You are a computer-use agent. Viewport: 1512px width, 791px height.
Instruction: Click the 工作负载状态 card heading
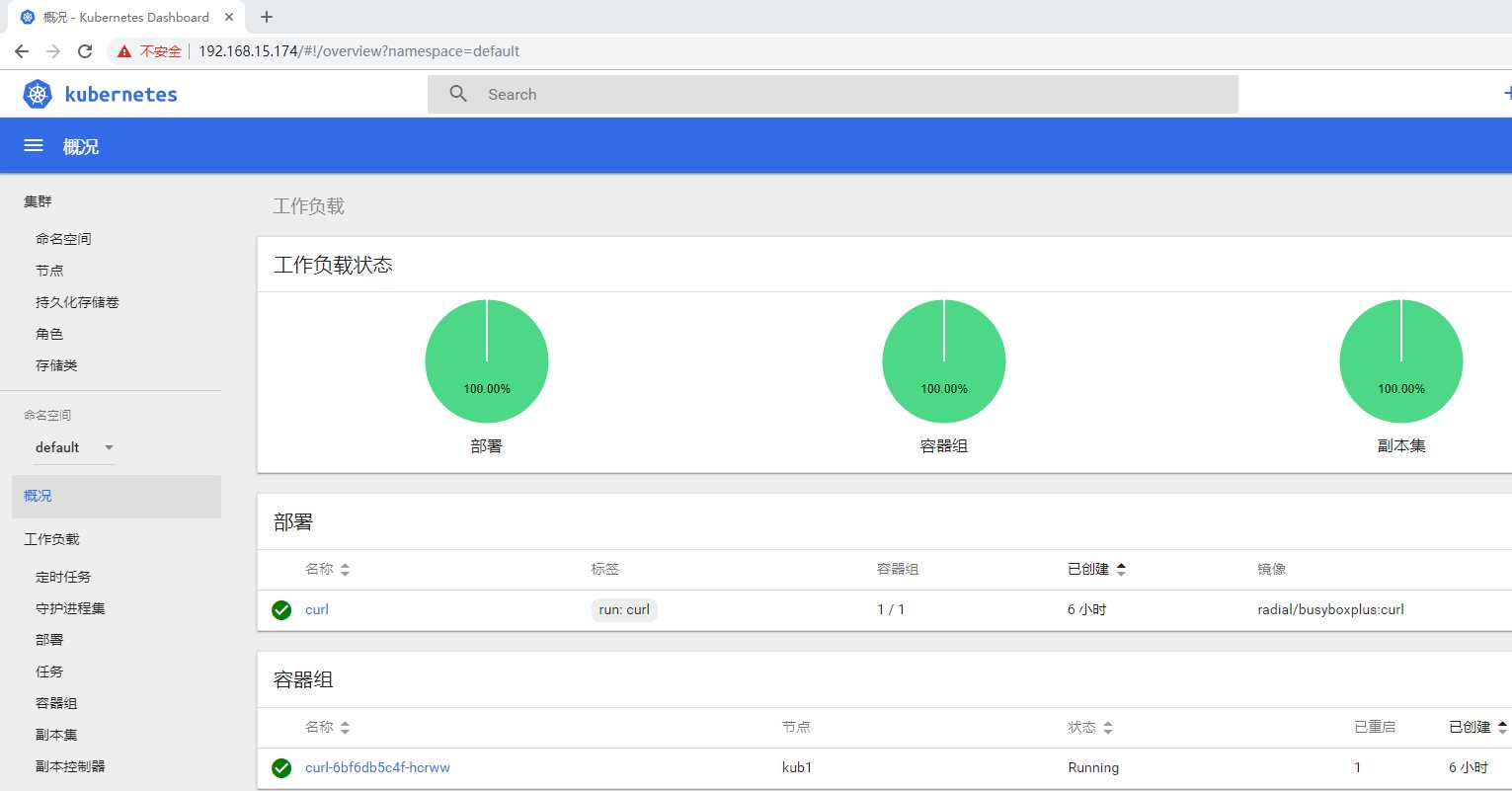pyautogui.click(x=333, y=265)
